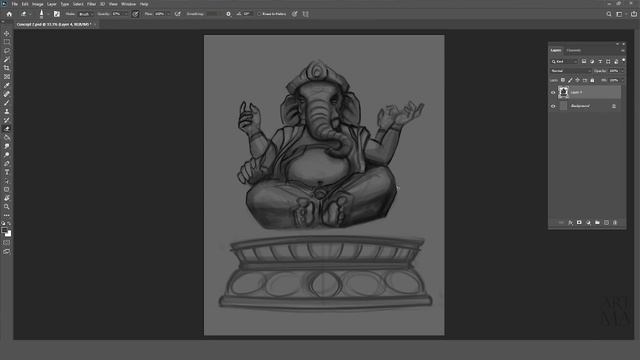Toggle symmetry paint options
640x360 pixels.
306,14
